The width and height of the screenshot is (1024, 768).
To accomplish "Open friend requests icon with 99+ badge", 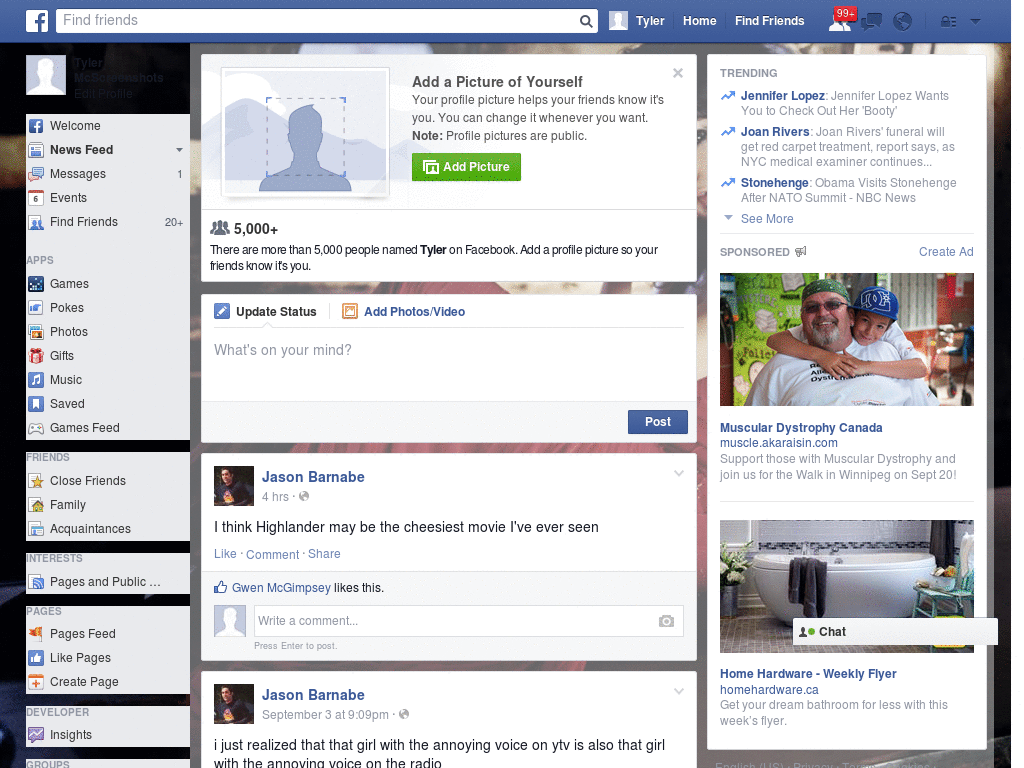I will pos(840,21).
